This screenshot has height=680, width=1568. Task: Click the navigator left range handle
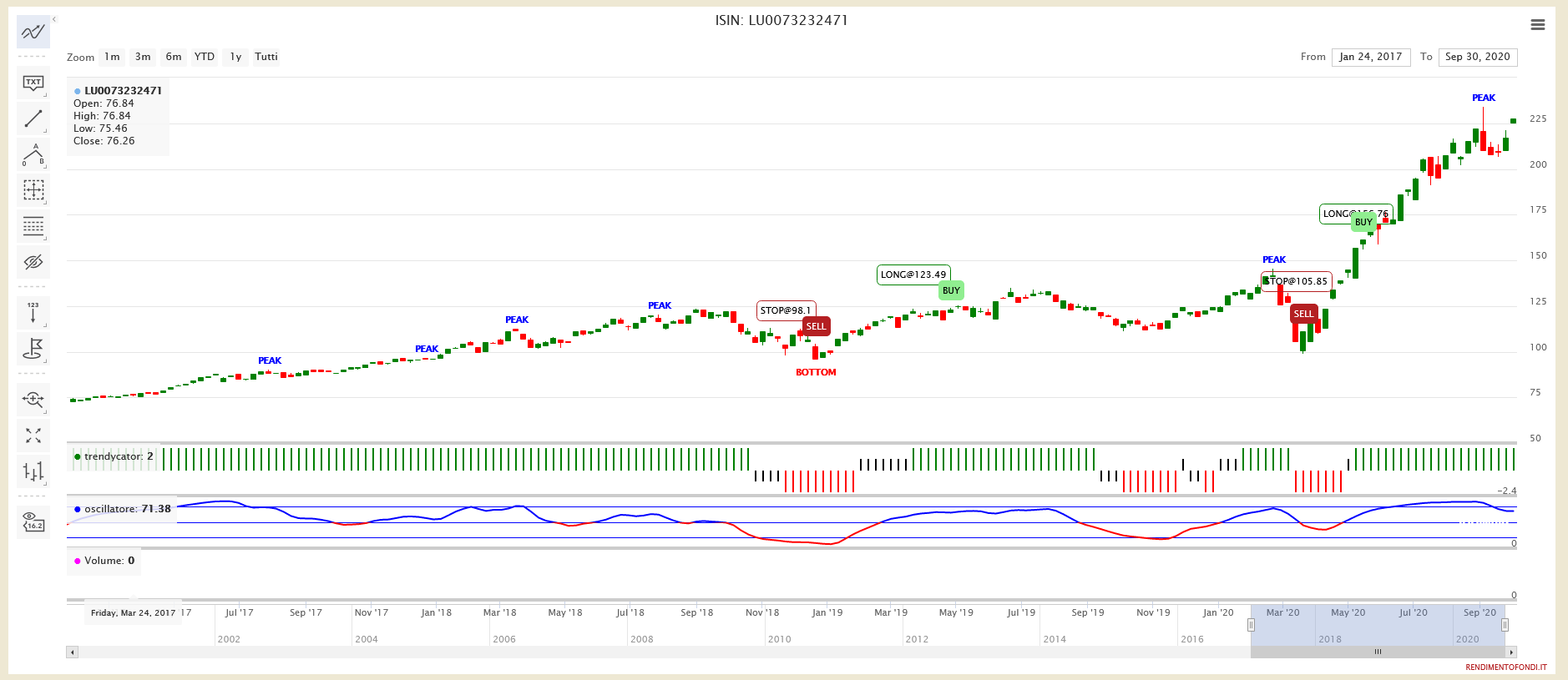click(1251, 625)
